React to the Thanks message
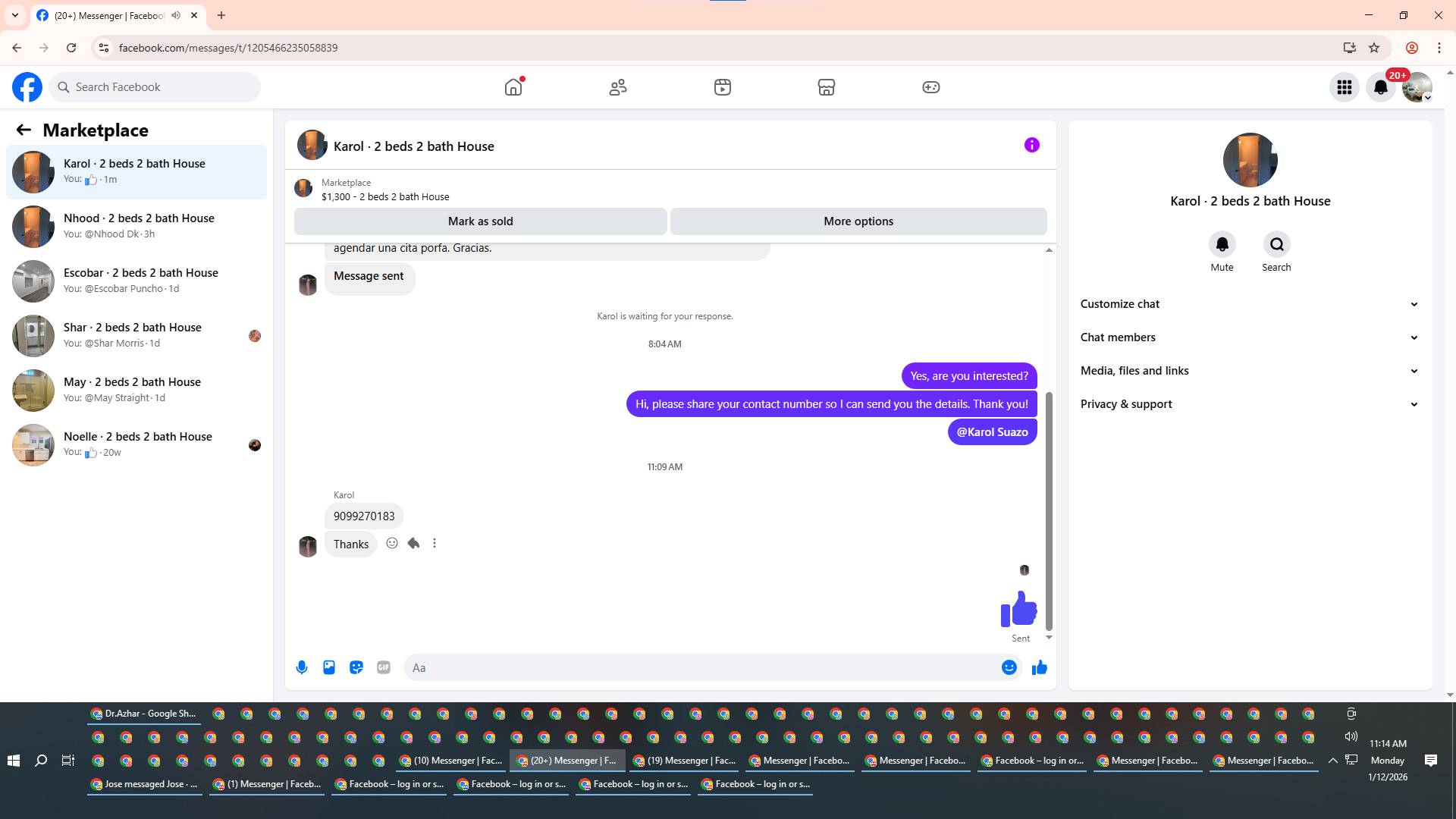 (392, 543)
